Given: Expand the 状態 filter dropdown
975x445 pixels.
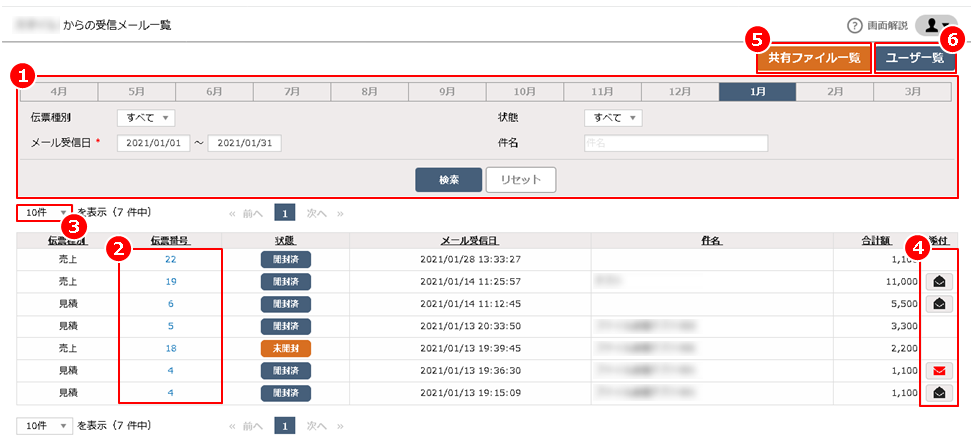Looking at the screenshot, I should (x=612, y=118).
